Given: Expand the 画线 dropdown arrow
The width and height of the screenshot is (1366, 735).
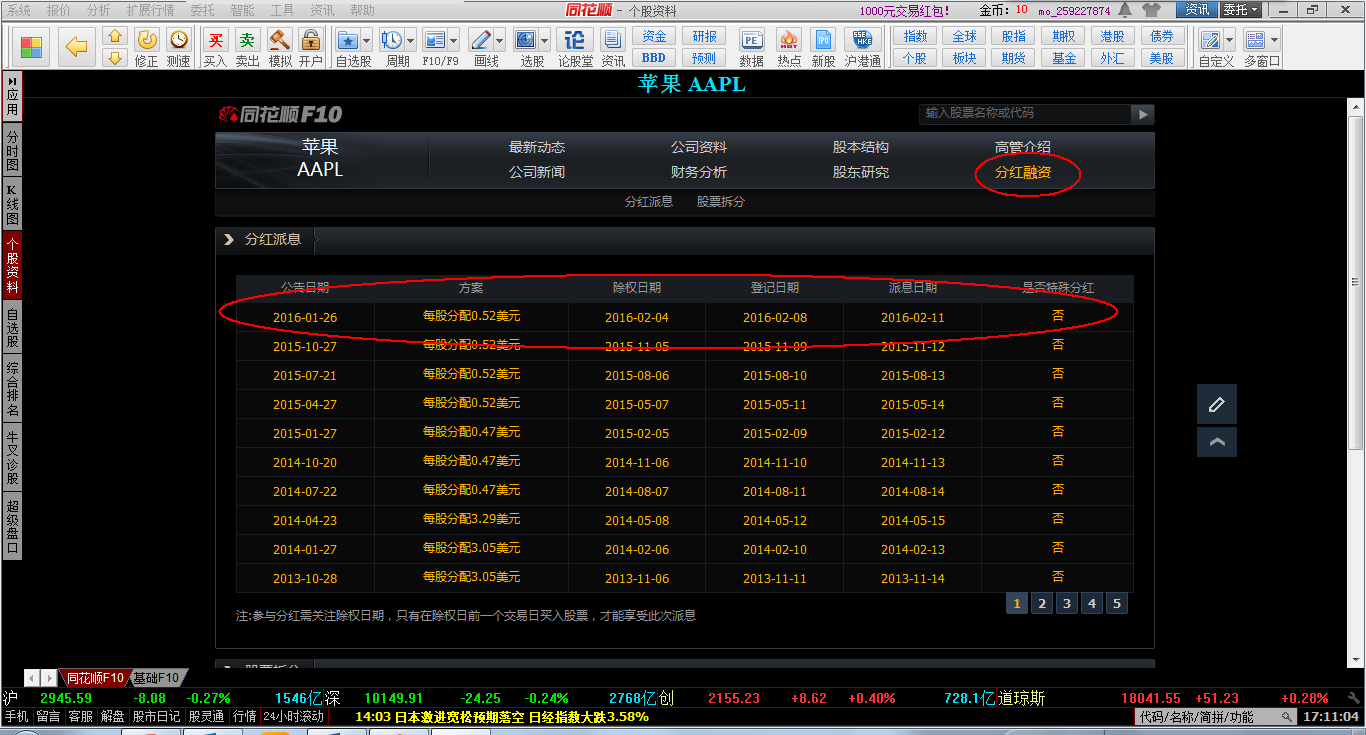Looking at the screenshot, I should coord(500,40).
